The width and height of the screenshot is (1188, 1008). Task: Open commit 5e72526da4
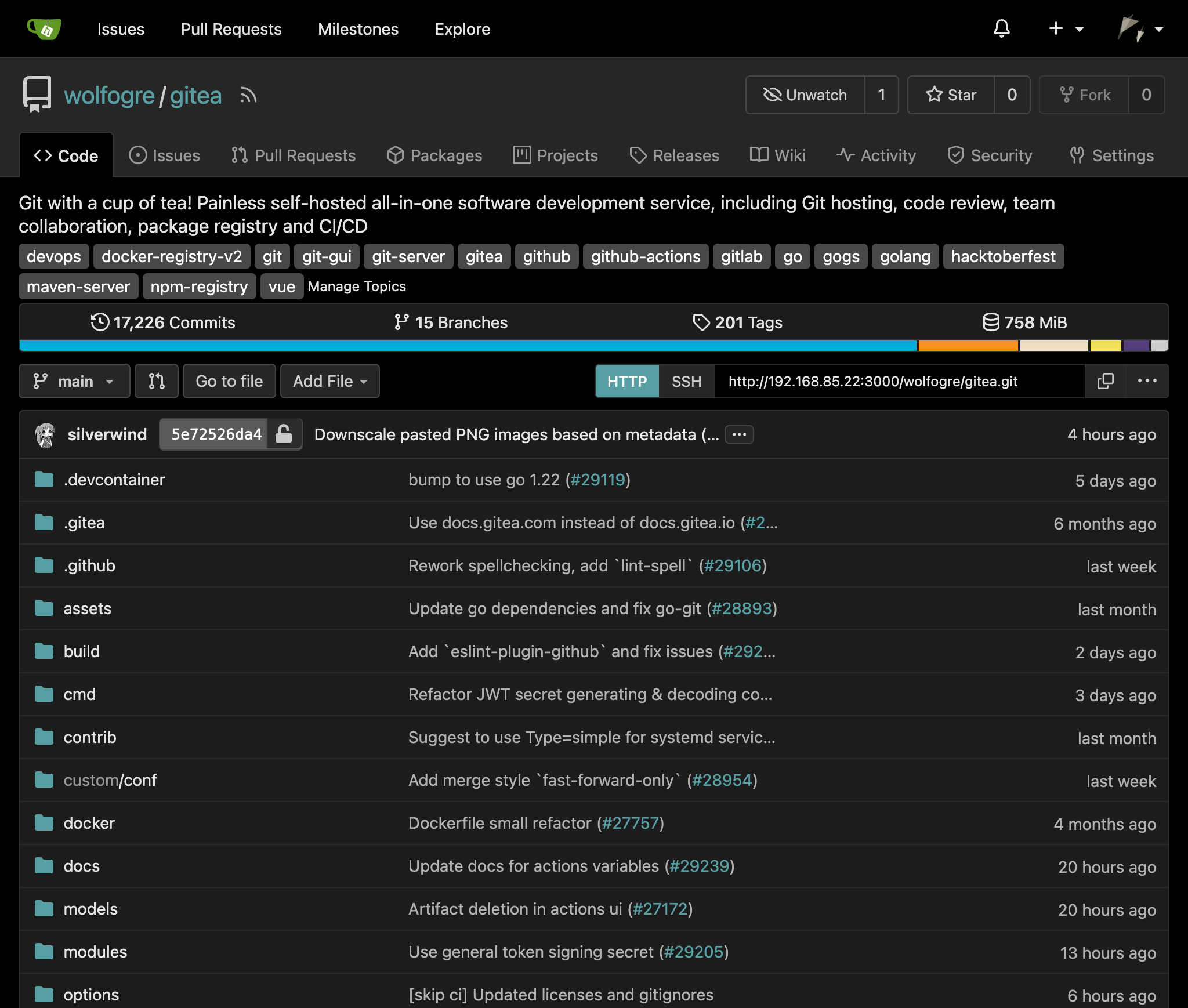pos(216,434)
